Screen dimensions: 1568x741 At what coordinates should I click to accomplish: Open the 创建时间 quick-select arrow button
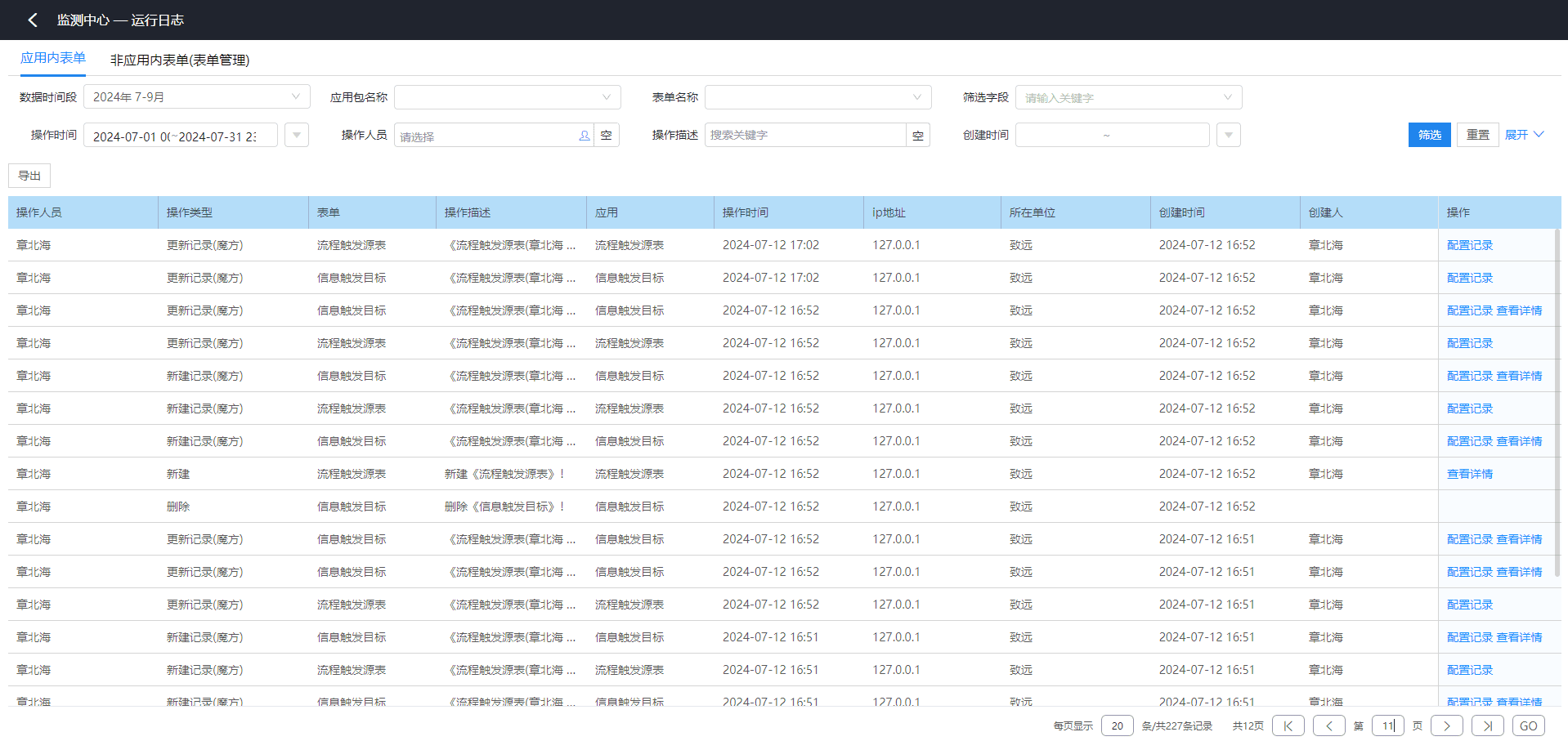(1229, 135)
